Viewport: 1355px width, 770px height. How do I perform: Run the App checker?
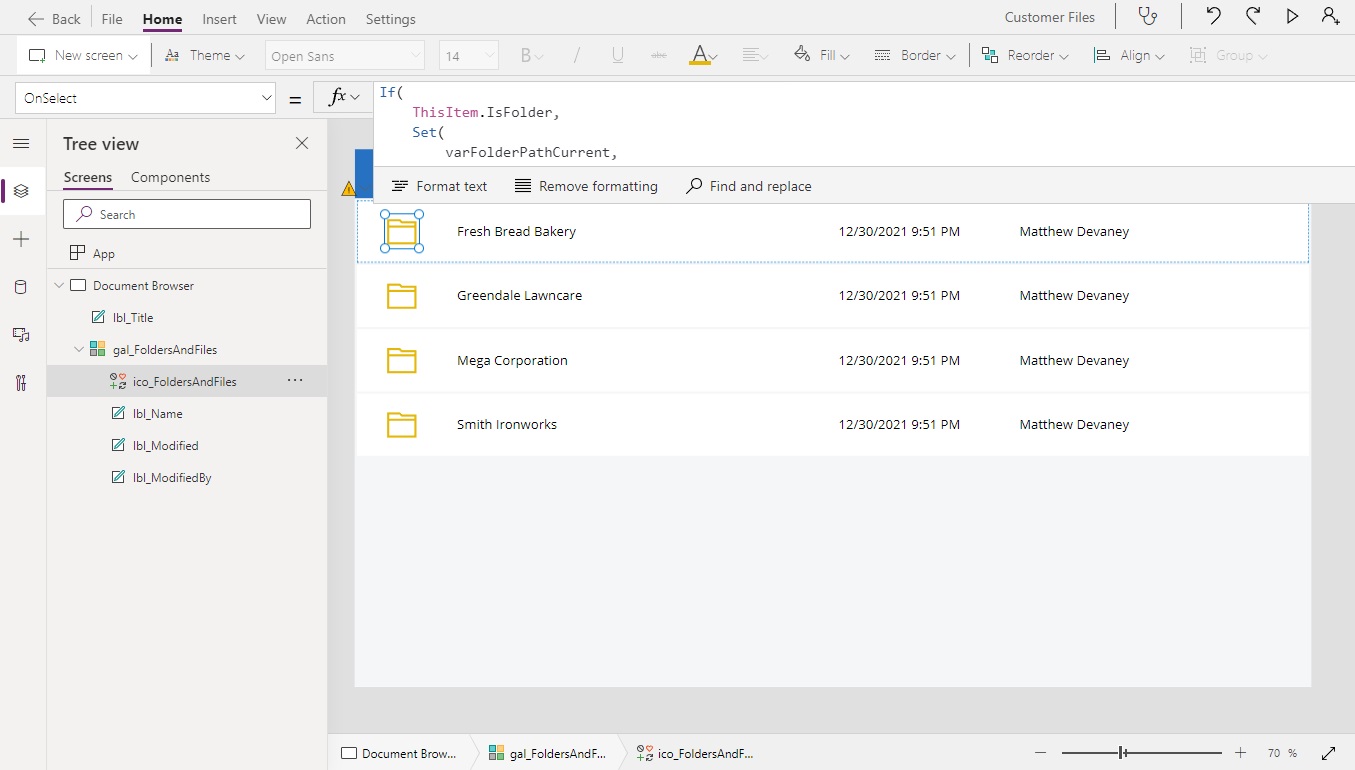pos(1147,17)
